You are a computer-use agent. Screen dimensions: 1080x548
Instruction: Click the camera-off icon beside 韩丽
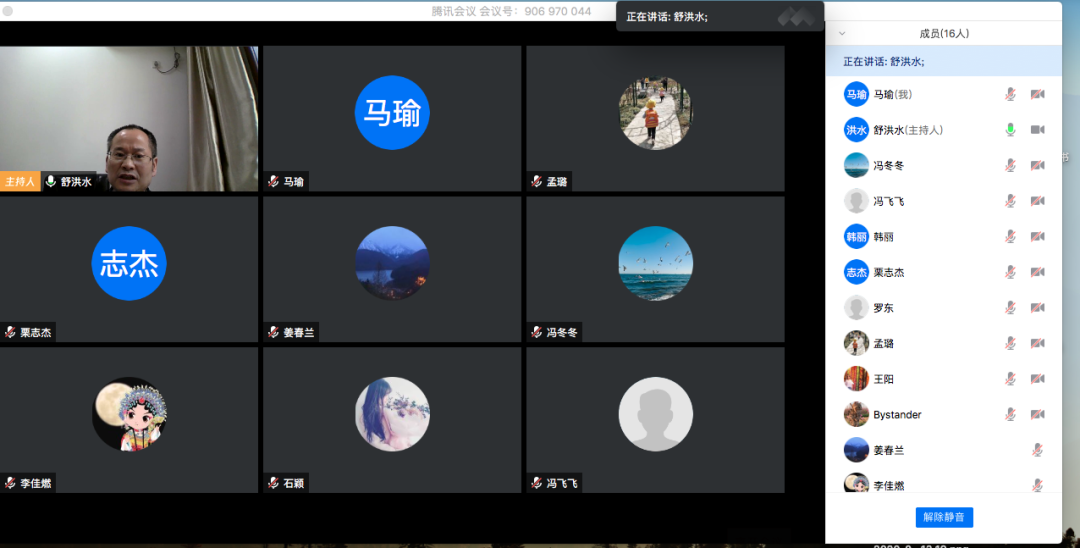1037,237
